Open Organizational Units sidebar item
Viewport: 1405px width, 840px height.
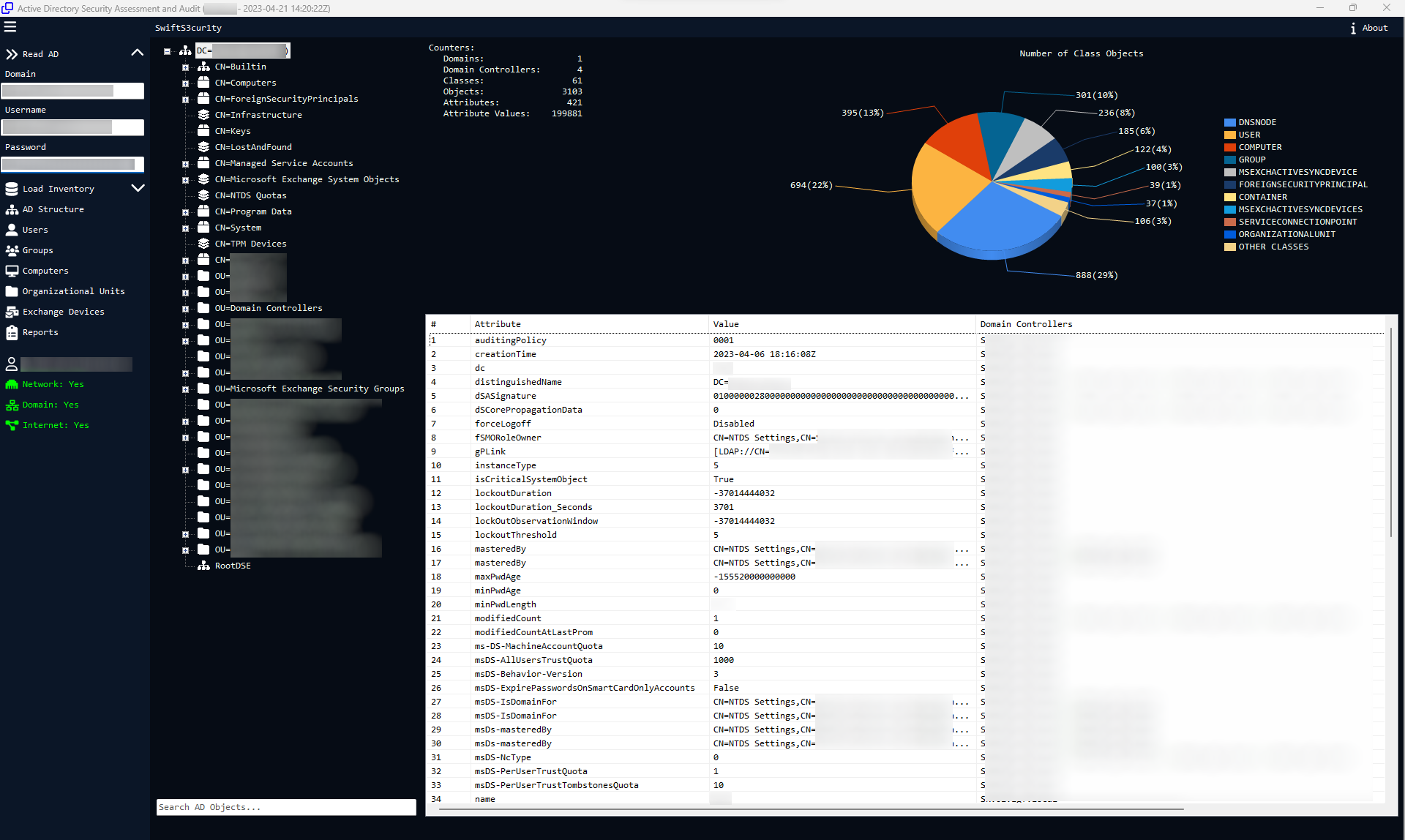click(73, 291)
